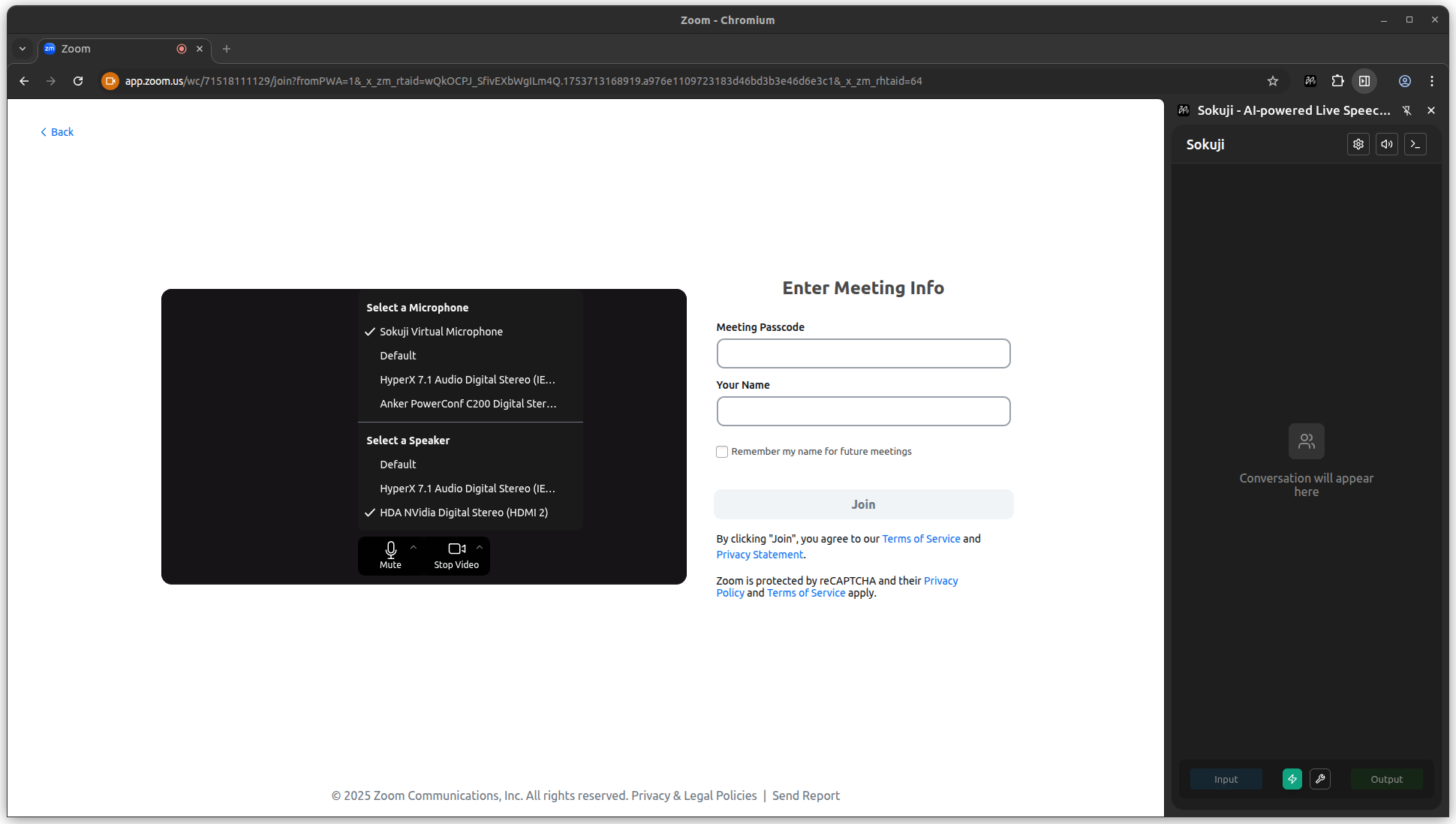Collapse audio options caret next to Mute
1456x824 pixels.
414,547
